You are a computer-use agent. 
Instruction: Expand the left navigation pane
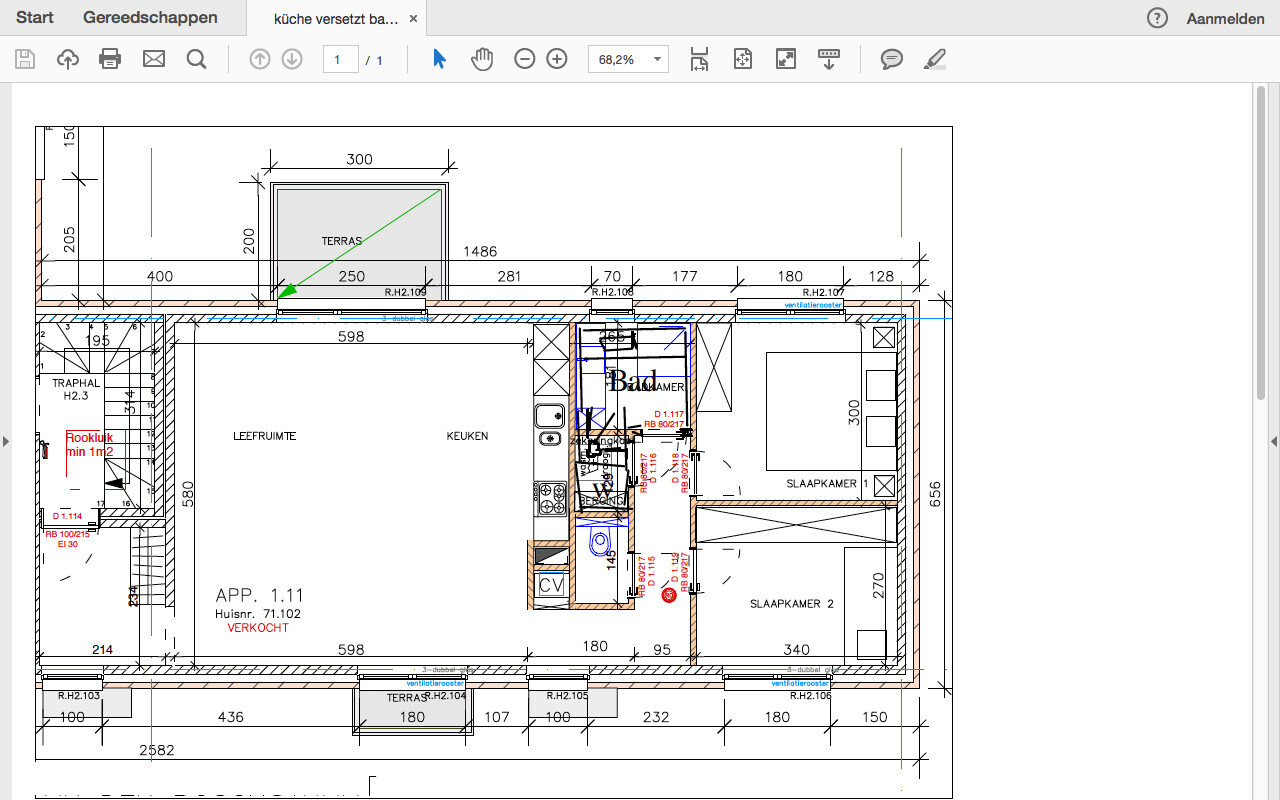click(6, 441)
